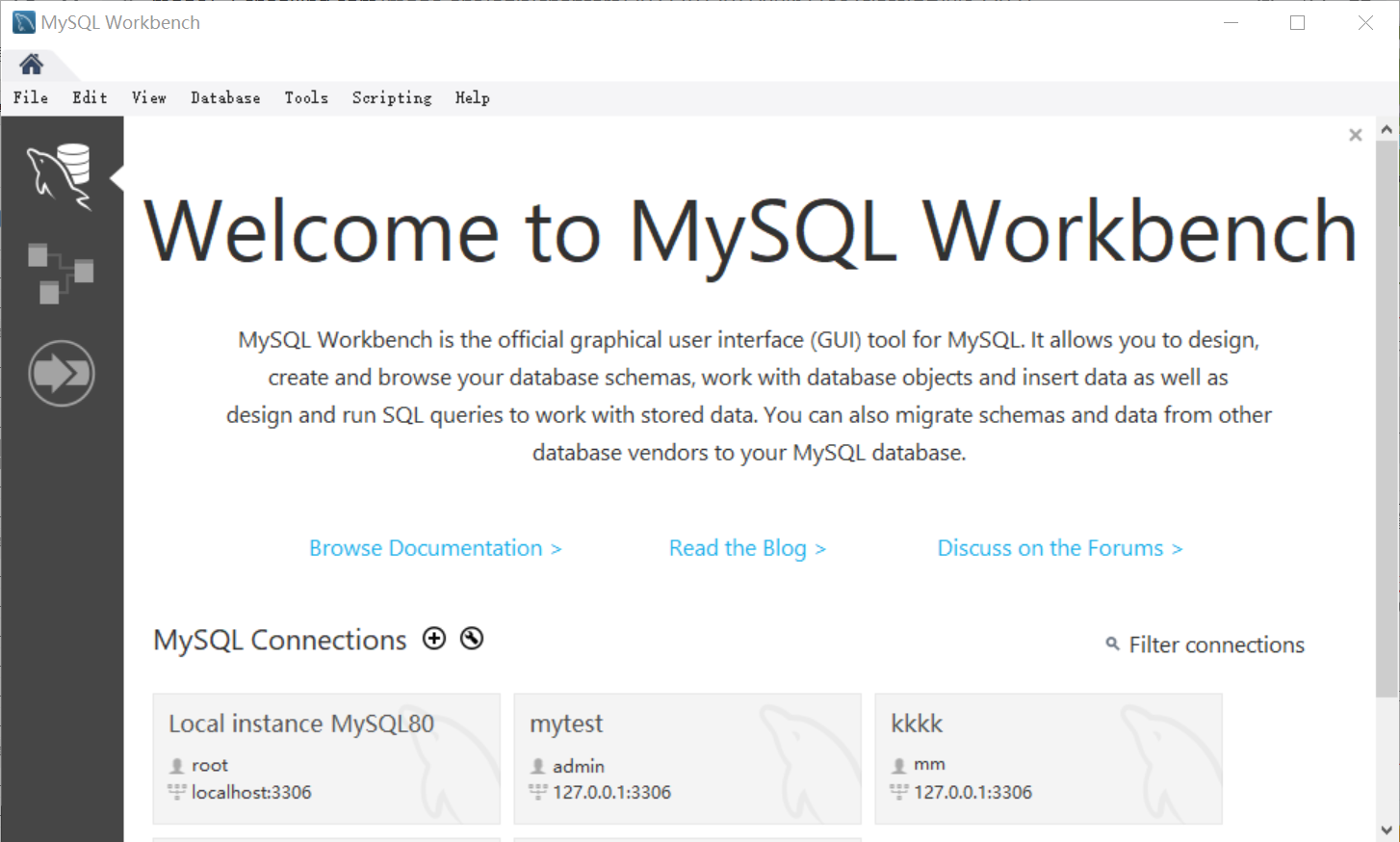Open the MySQL connections sidebar view
Image resolution: width=1400 pixels, height=842 pixels.
point(61,175)
